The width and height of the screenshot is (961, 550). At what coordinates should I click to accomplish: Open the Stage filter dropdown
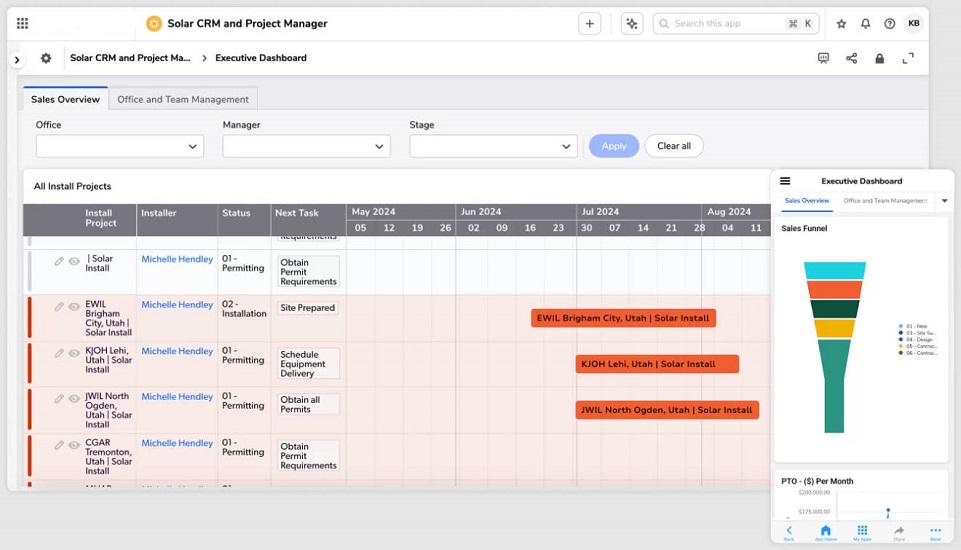(493, 146)
